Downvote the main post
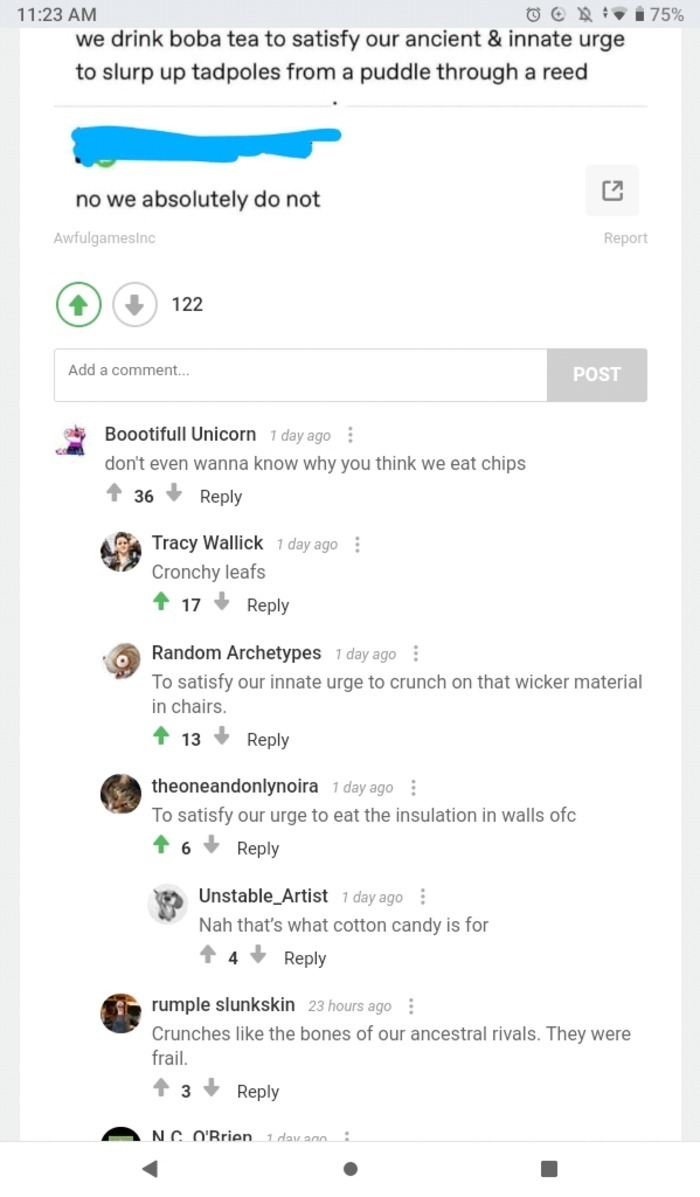 tap(134, 304)
